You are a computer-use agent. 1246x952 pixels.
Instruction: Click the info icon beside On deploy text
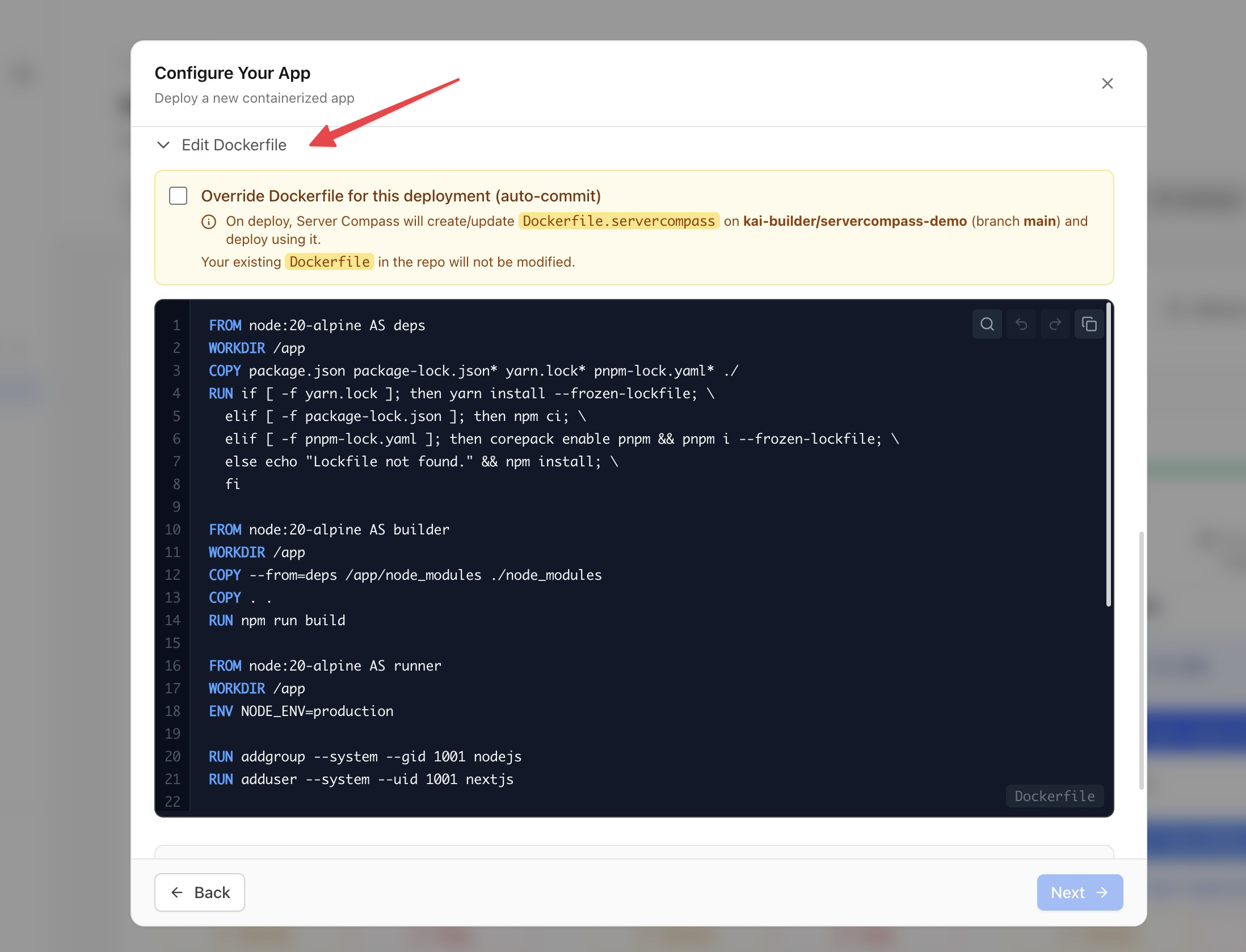(209, 222)
